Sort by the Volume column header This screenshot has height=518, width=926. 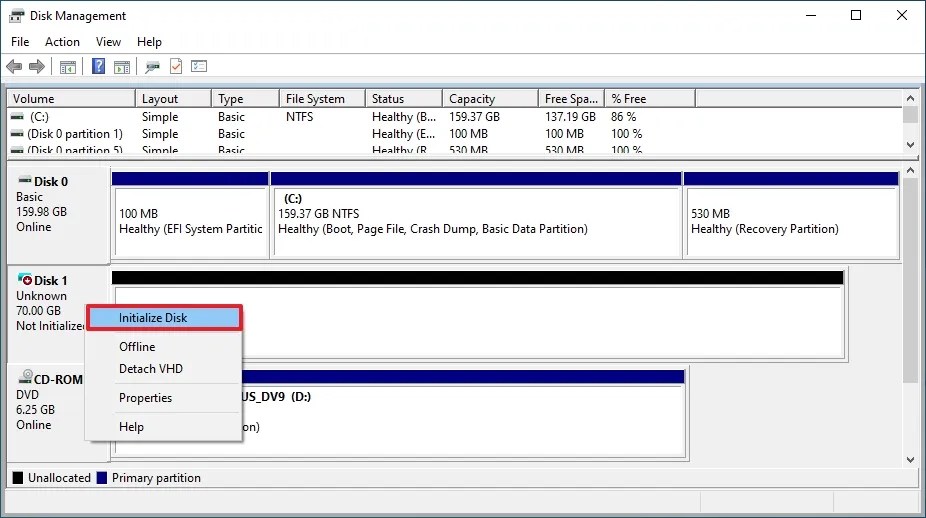click(x=71, y=99)
